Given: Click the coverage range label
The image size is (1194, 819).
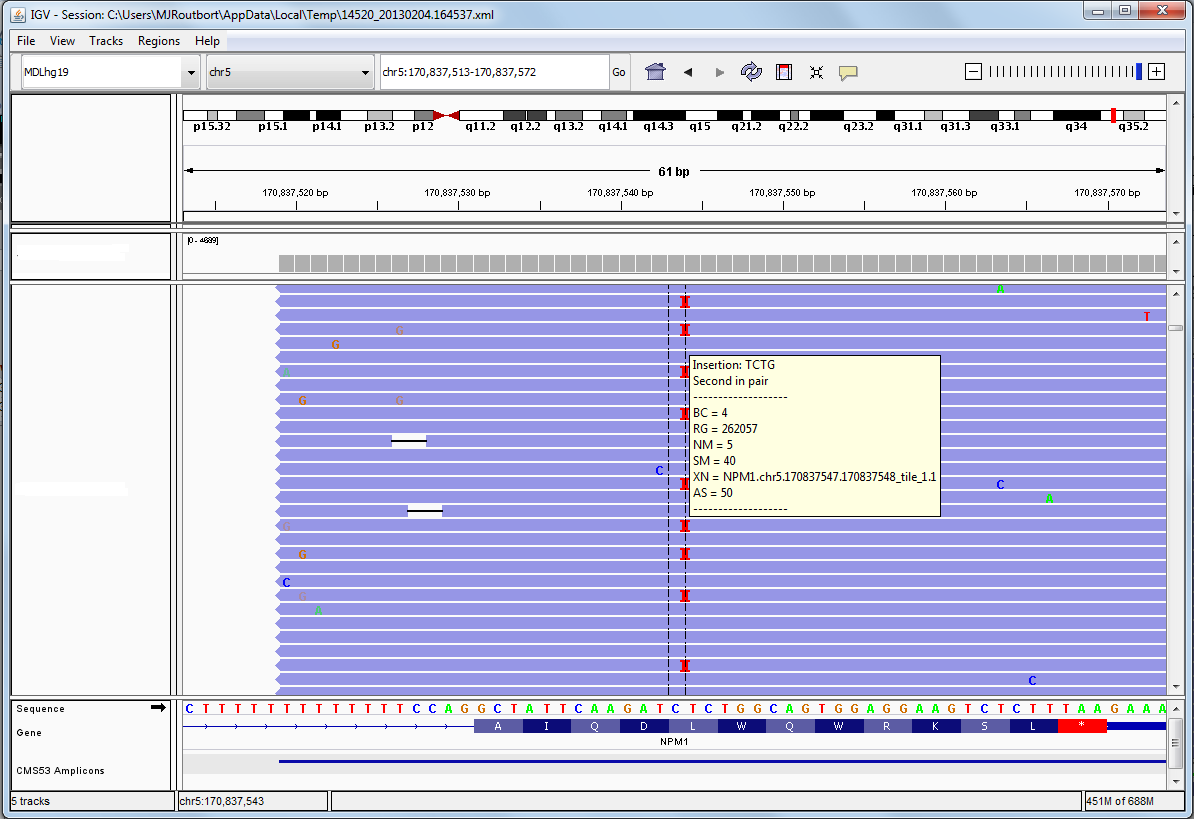Looking at the screenshot, I should pos(203,241).
